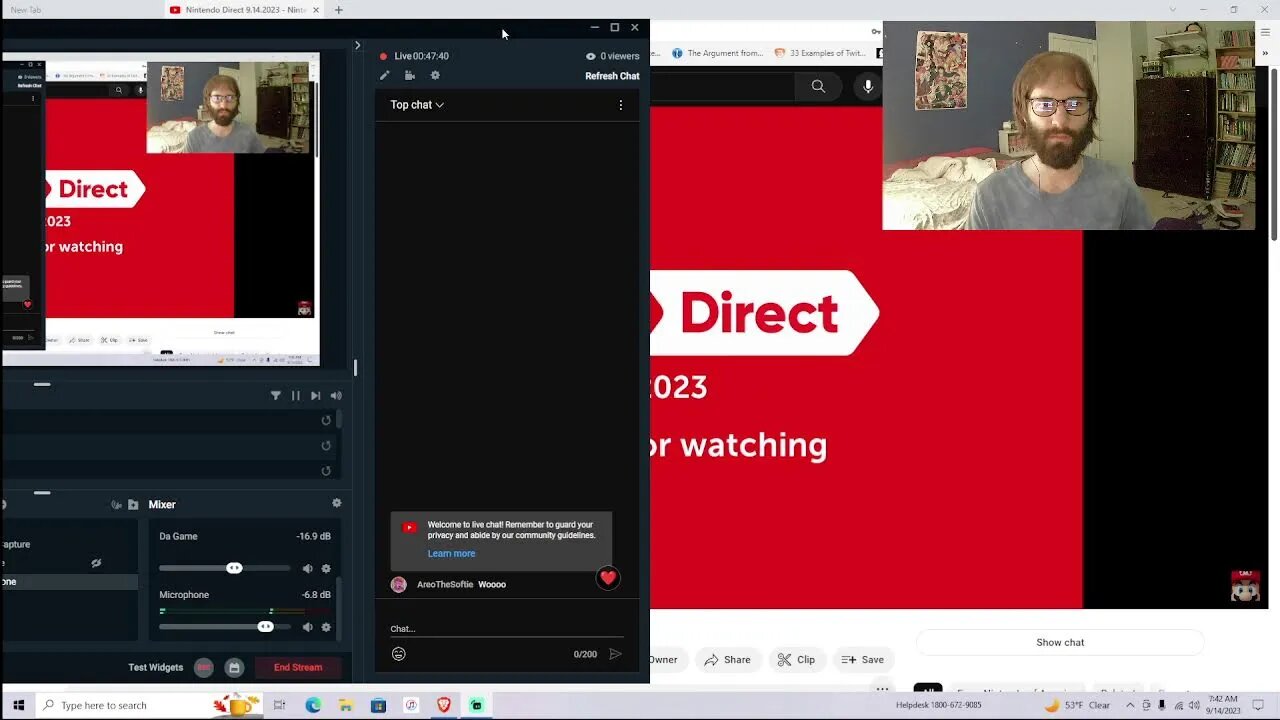
Task: Open a new browser tab with the plus
Action: [x=338, y=10]
